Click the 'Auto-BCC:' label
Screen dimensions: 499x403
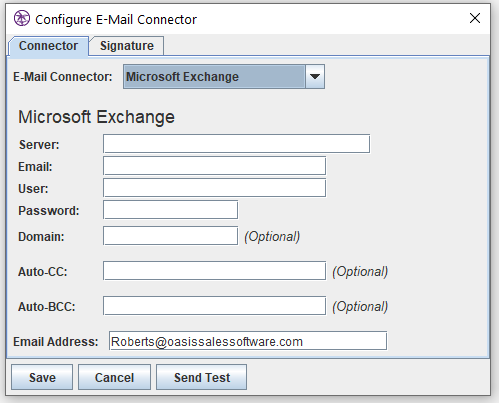tap(47, 307)
